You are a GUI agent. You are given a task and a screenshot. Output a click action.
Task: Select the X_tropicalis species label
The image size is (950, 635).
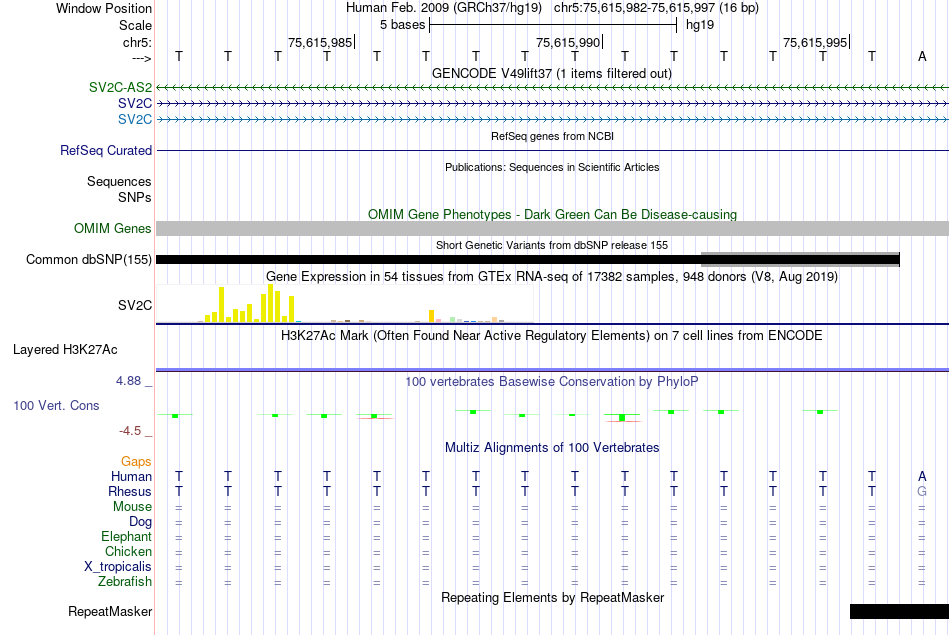118,567
